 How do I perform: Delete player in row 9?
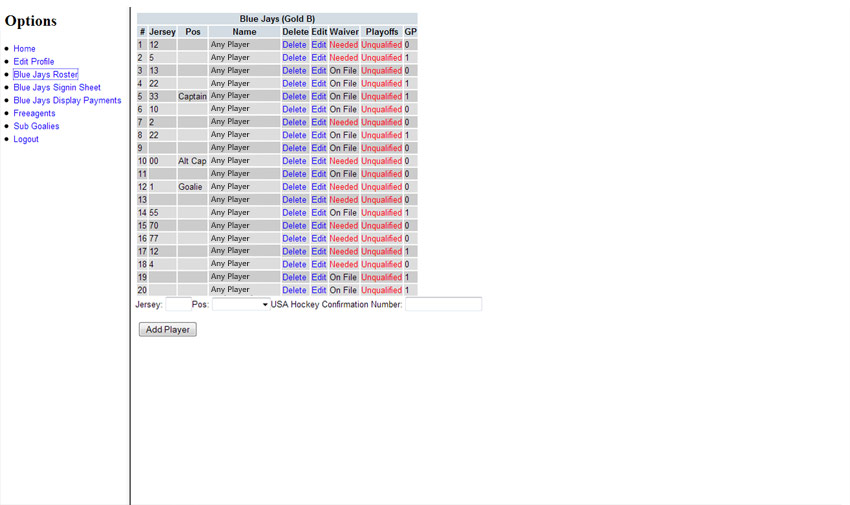pyautogui.click(x=294, y=148)
